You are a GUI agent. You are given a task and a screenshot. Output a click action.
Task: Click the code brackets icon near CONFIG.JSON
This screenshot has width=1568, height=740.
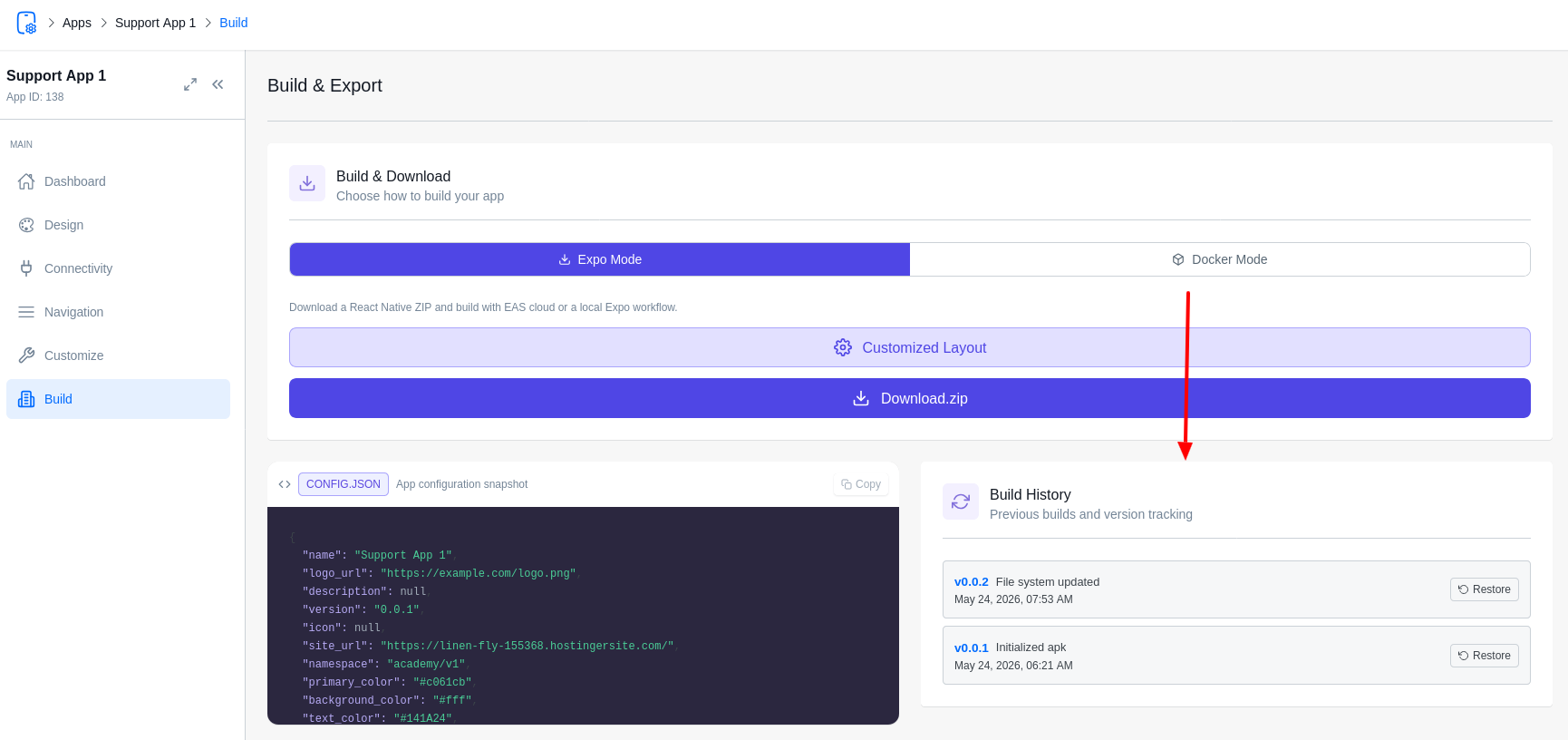click(x=285, y=484)
